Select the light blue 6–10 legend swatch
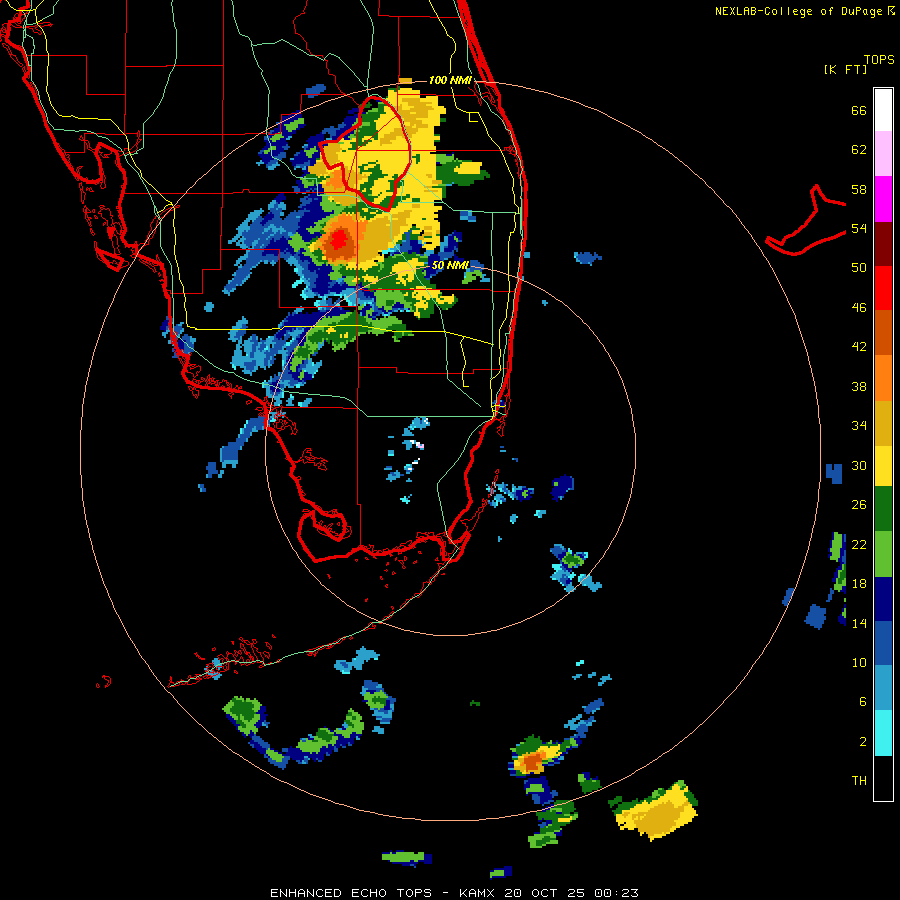This screenshot has height=900, width=900. pos(883,688)
